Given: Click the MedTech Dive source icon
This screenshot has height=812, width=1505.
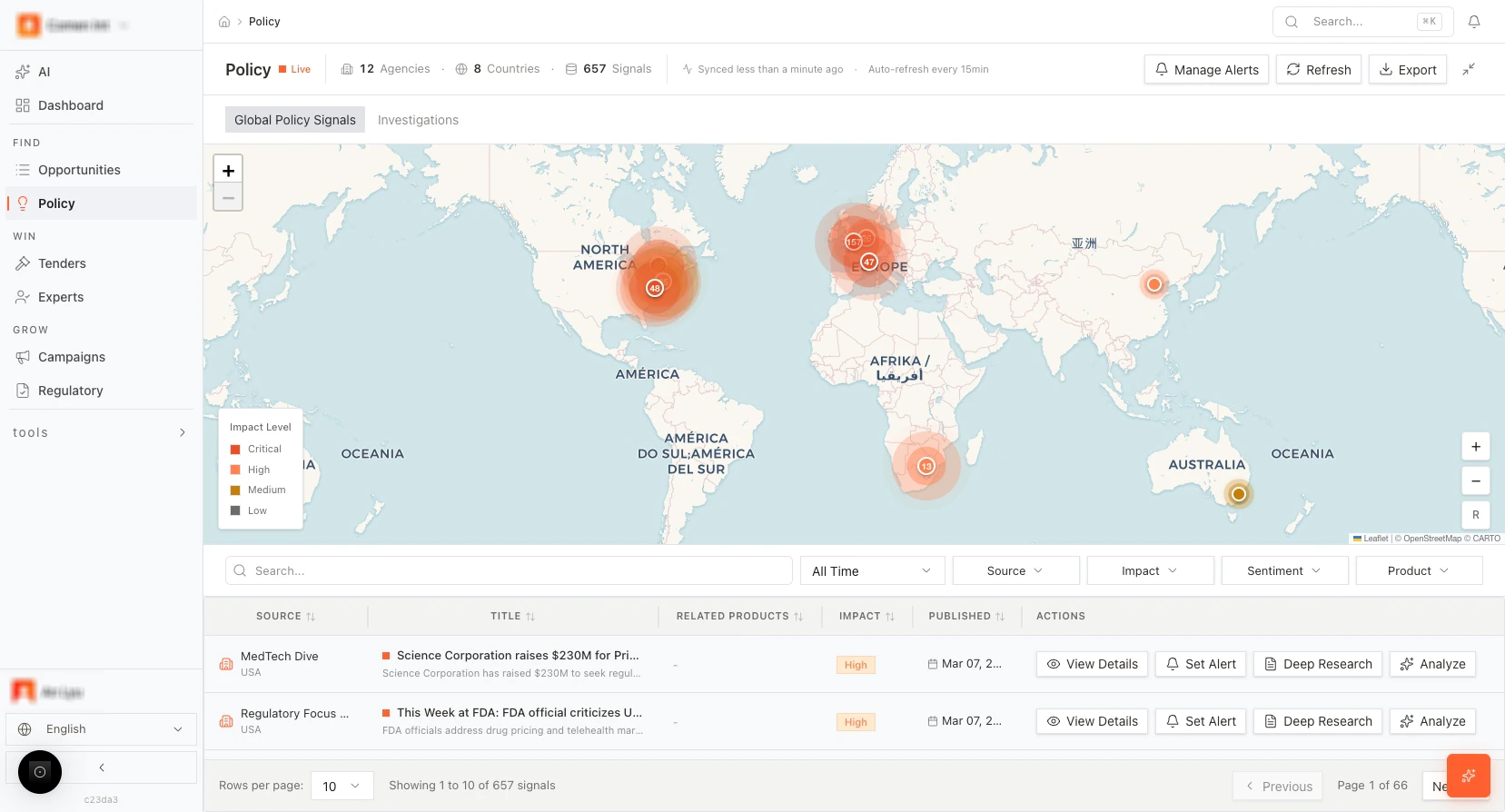Looking at the screenshot, I should pos(226,664).
